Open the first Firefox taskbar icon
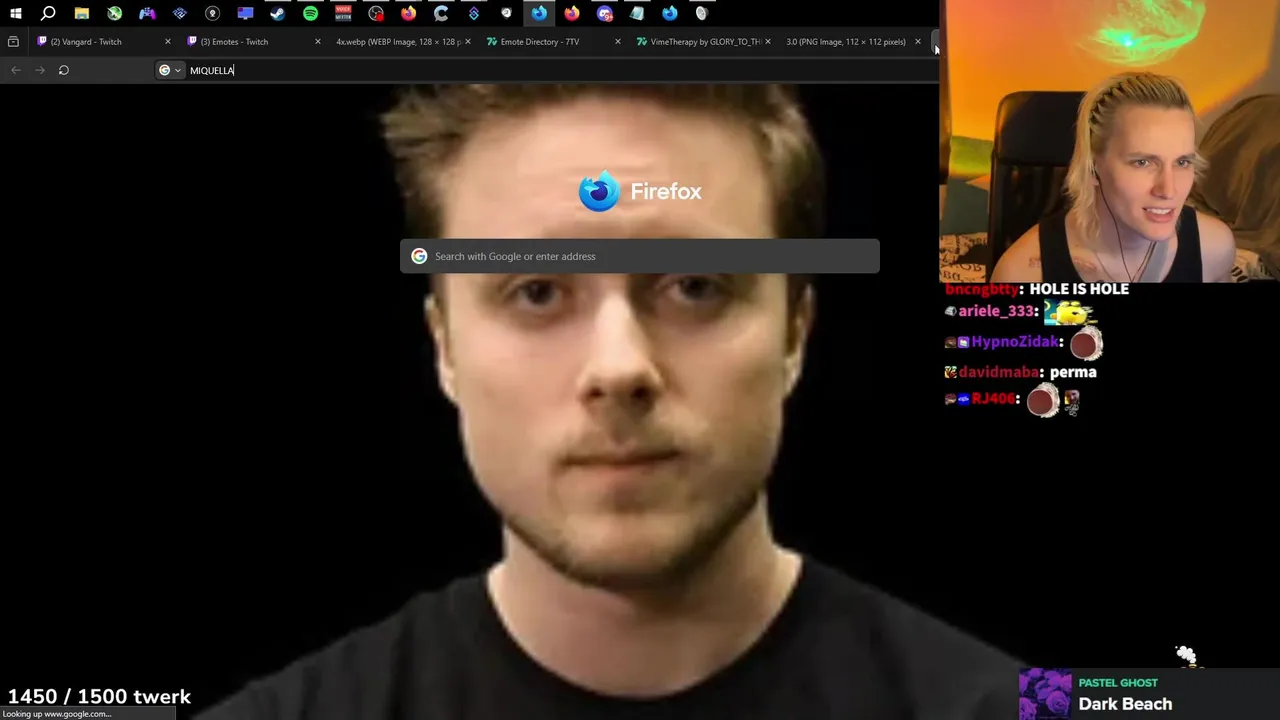1280x720 pixels. (408, 13)
